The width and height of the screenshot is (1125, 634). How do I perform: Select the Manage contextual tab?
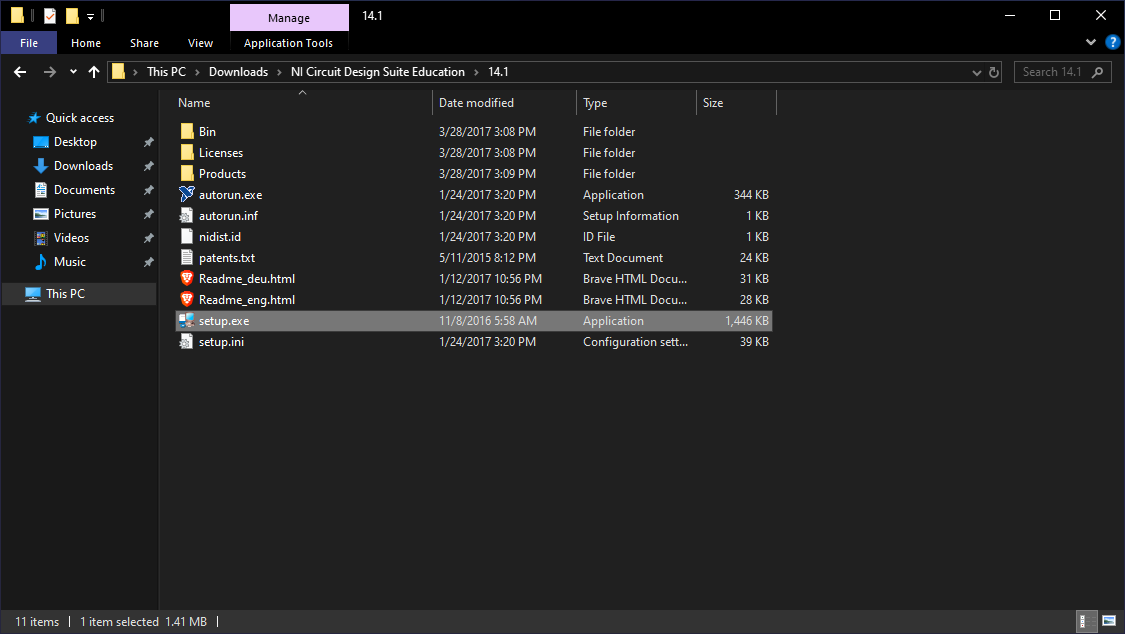(x=289, y=18)
